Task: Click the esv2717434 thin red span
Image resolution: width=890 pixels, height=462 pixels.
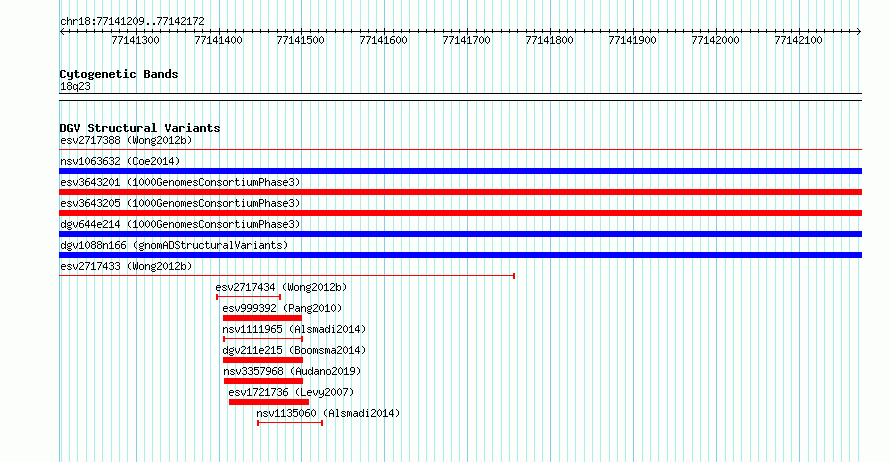Action: tap(249, 297)
